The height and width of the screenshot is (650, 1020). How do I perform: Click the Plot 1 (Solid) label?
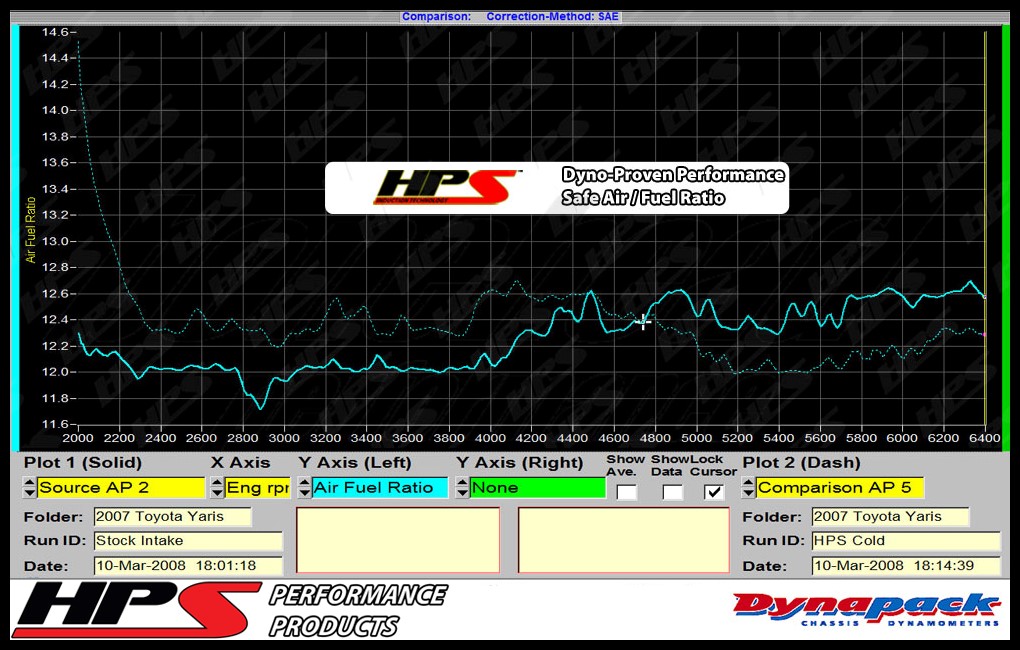[83, 463]
